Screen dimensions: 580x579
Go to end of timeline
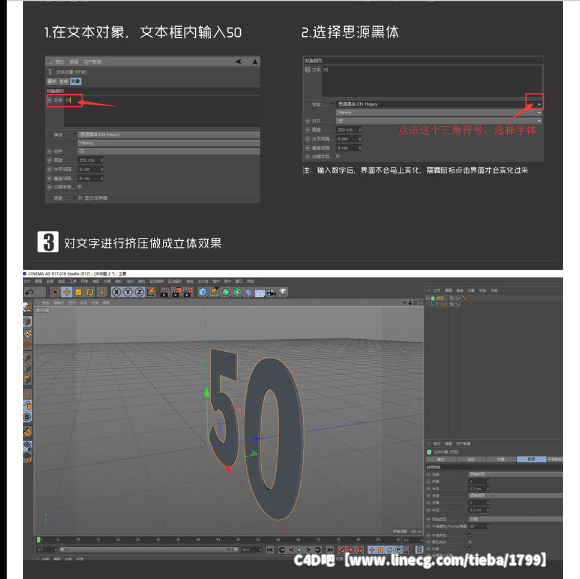pyautogui.click(x=330, y=550)
